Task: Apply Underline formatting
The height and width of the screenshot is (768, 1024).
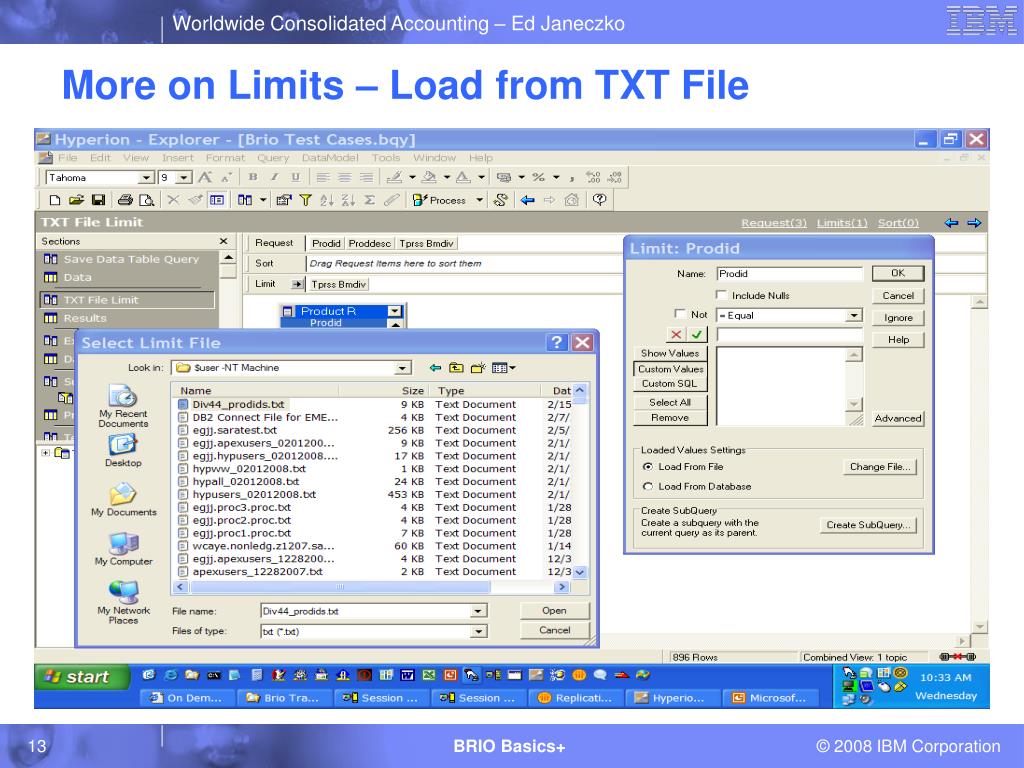Action: pyautogui.click(x=296, y=177)
